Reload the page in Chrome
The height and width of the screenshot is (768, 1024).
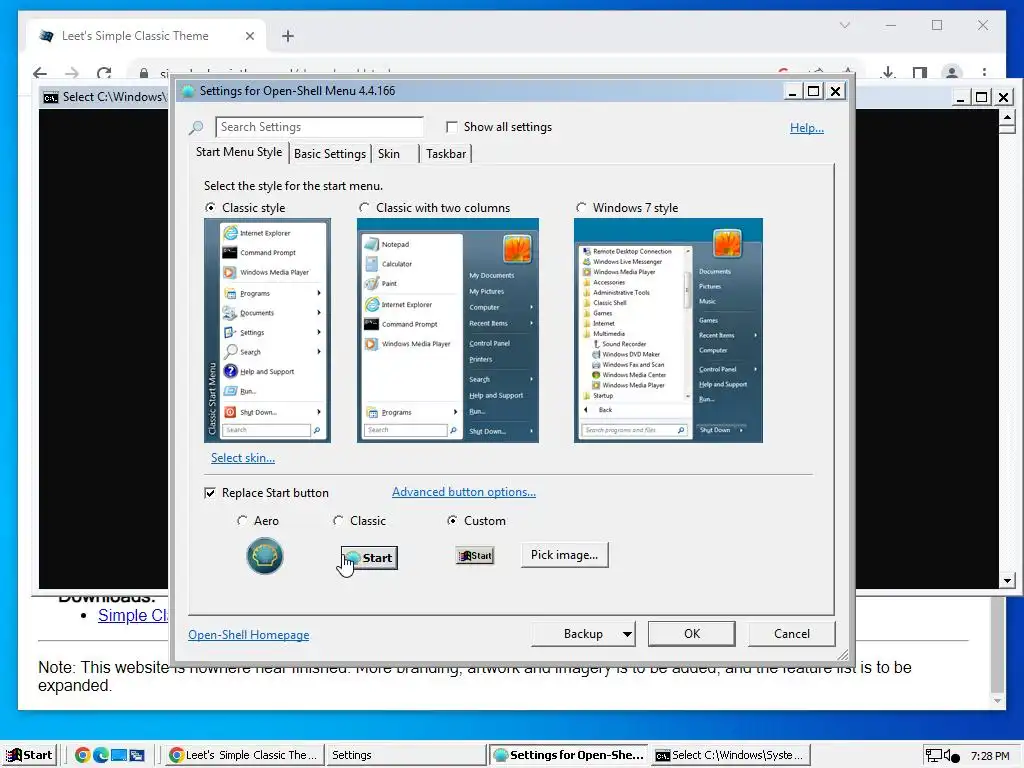point(104,73)
